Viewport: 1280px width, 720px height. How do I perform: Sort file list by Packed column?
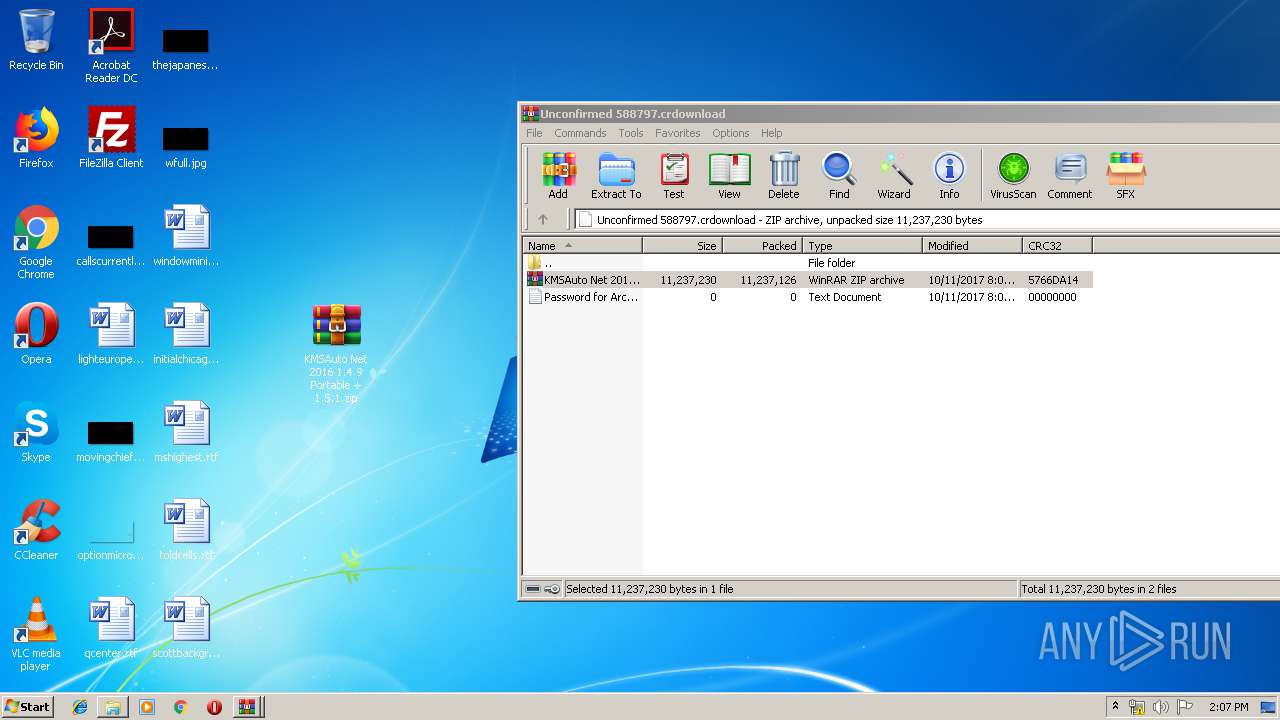coord(762,245)
